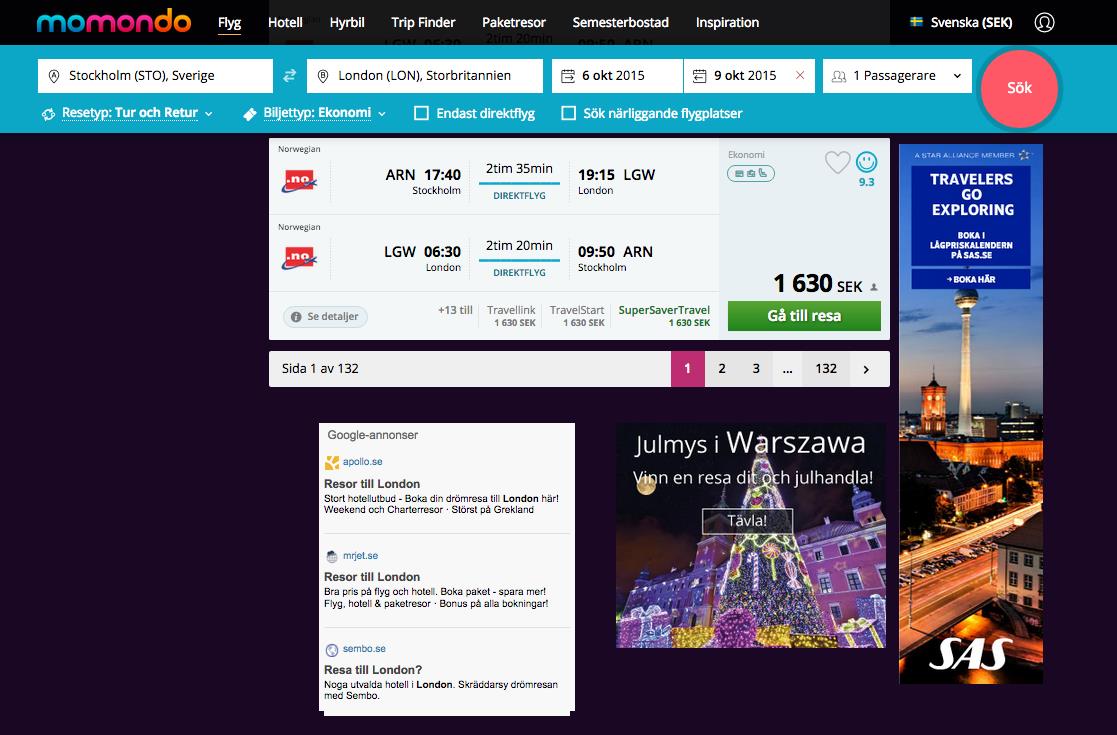The height and width of the screenshot is (735, 1117).
Task: Open sembo.se Resa till London? ad
Action: coord(373,670)
